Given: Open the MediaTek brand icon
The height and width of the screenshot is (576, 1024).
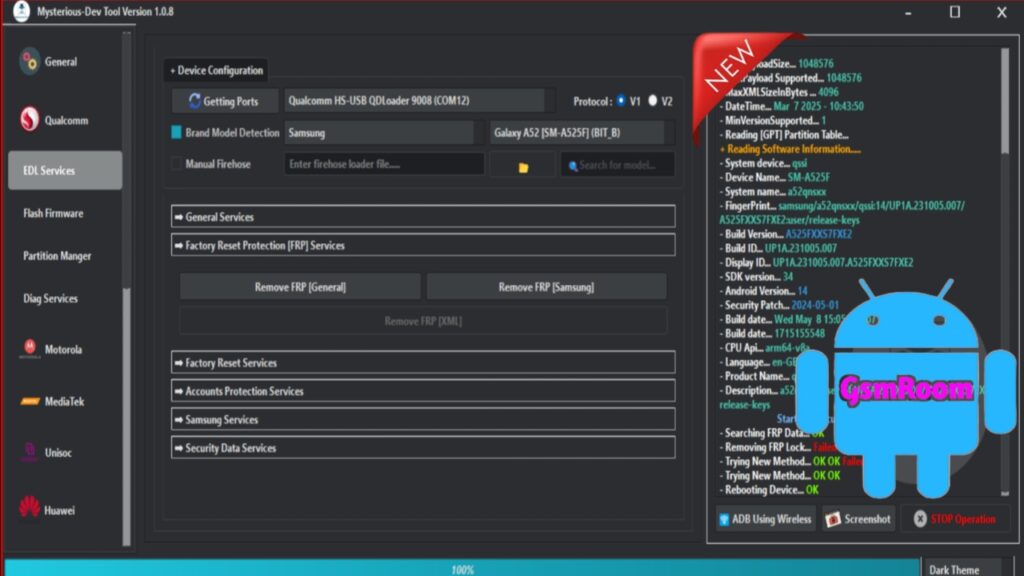Looking at the screenshot, I should (x=29, y=401).
